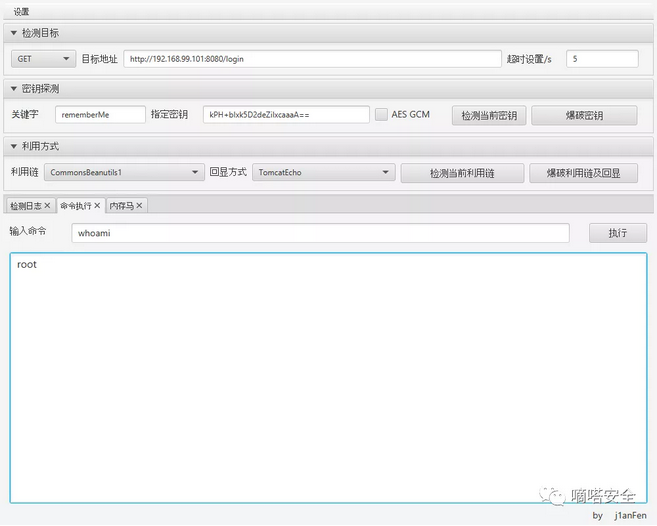
Task: Open the CommonsBeanutils1 gadget chain dropdown
Action: 124,172
